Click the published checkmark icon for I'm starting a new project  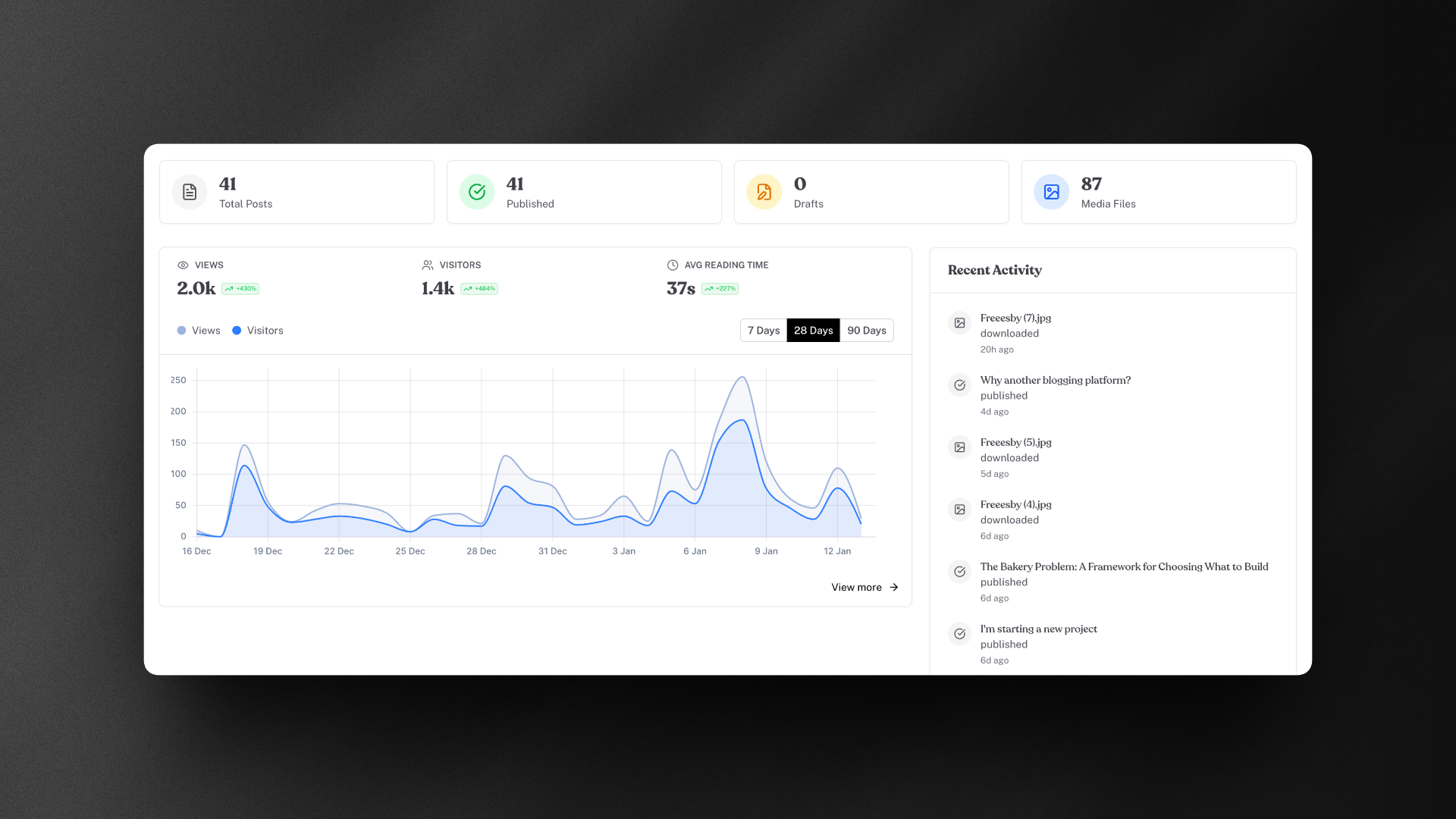959,633
